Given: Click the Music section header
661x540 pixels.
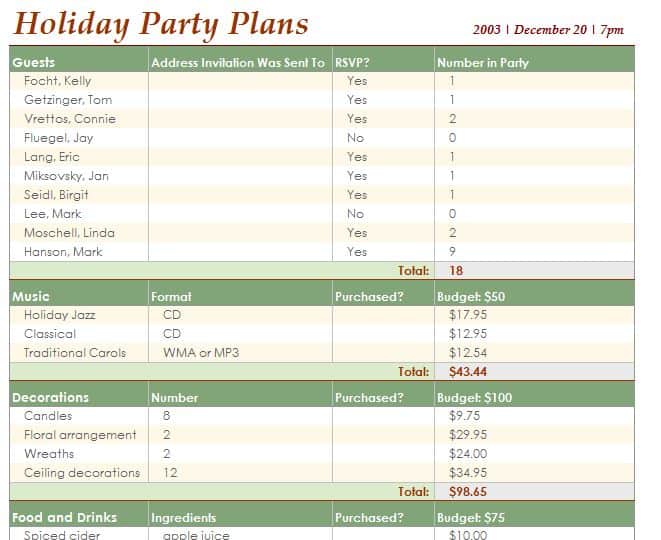Looking at the screenshot, I should [79, 296].
